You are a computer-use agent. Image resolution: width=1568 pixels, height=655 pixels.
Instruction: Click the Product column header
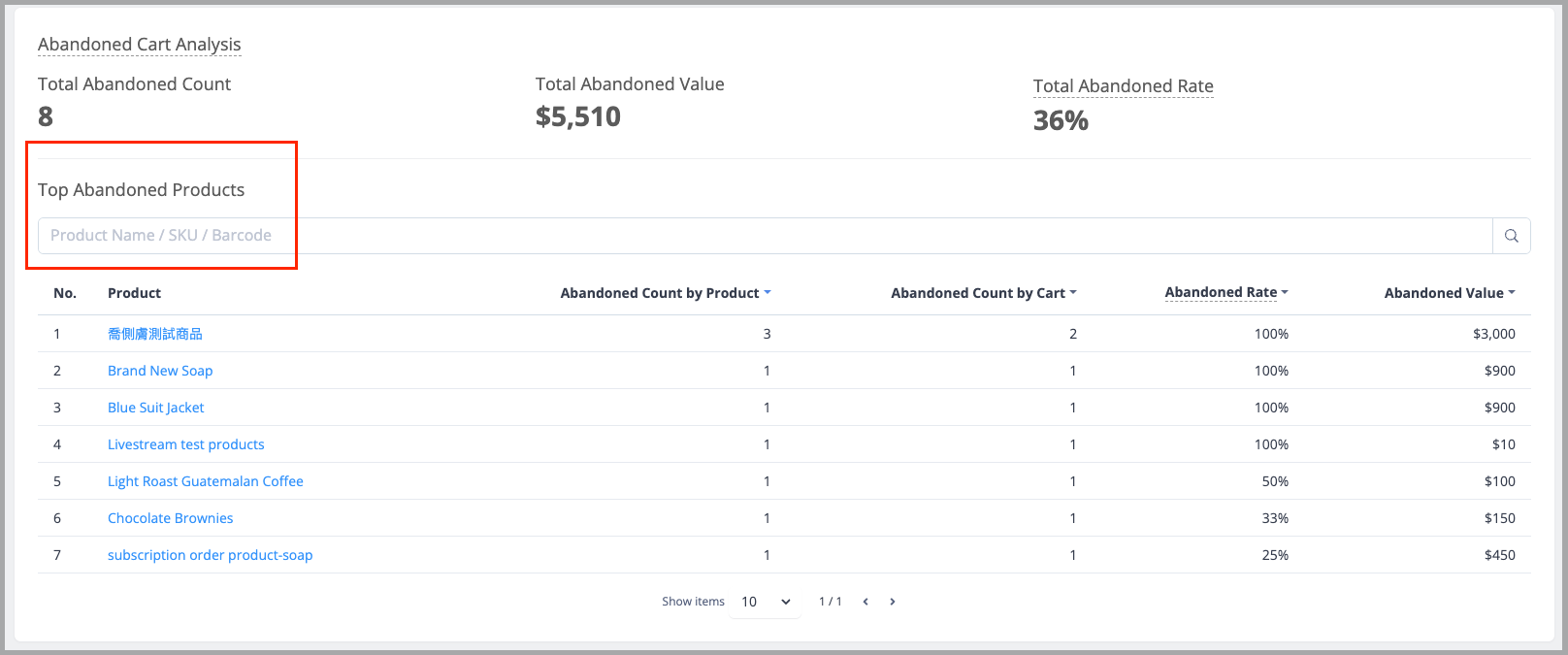[134, 293]
